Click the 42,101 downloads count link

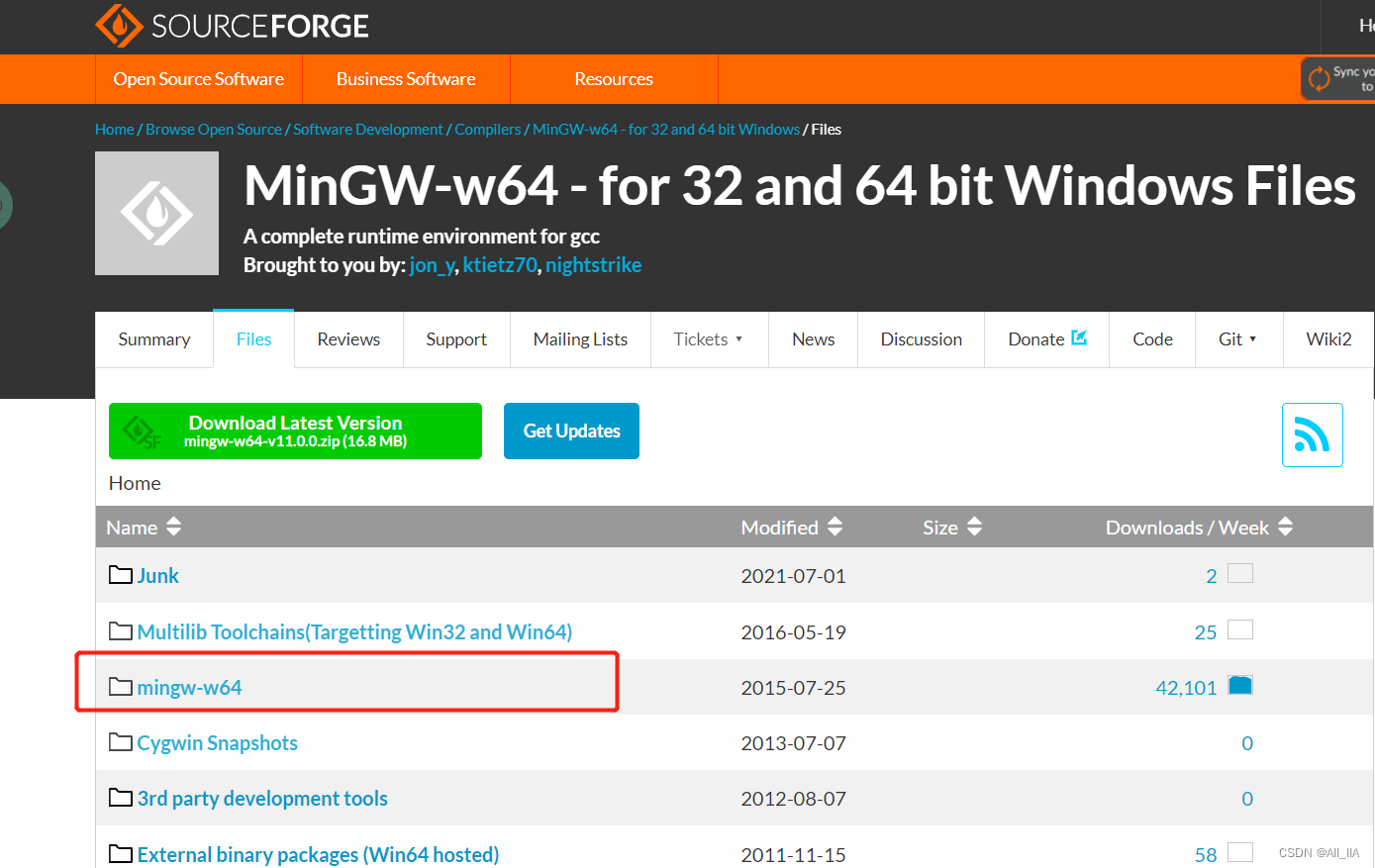pyautogui.click(x=1186, y=688)
